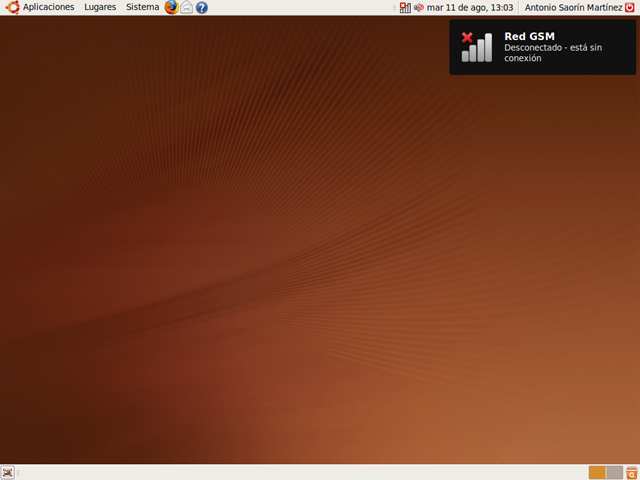Click the network manager tray icon
This screenshot has width=640, height=480.
pyautogui.click(x=404, y=7)
